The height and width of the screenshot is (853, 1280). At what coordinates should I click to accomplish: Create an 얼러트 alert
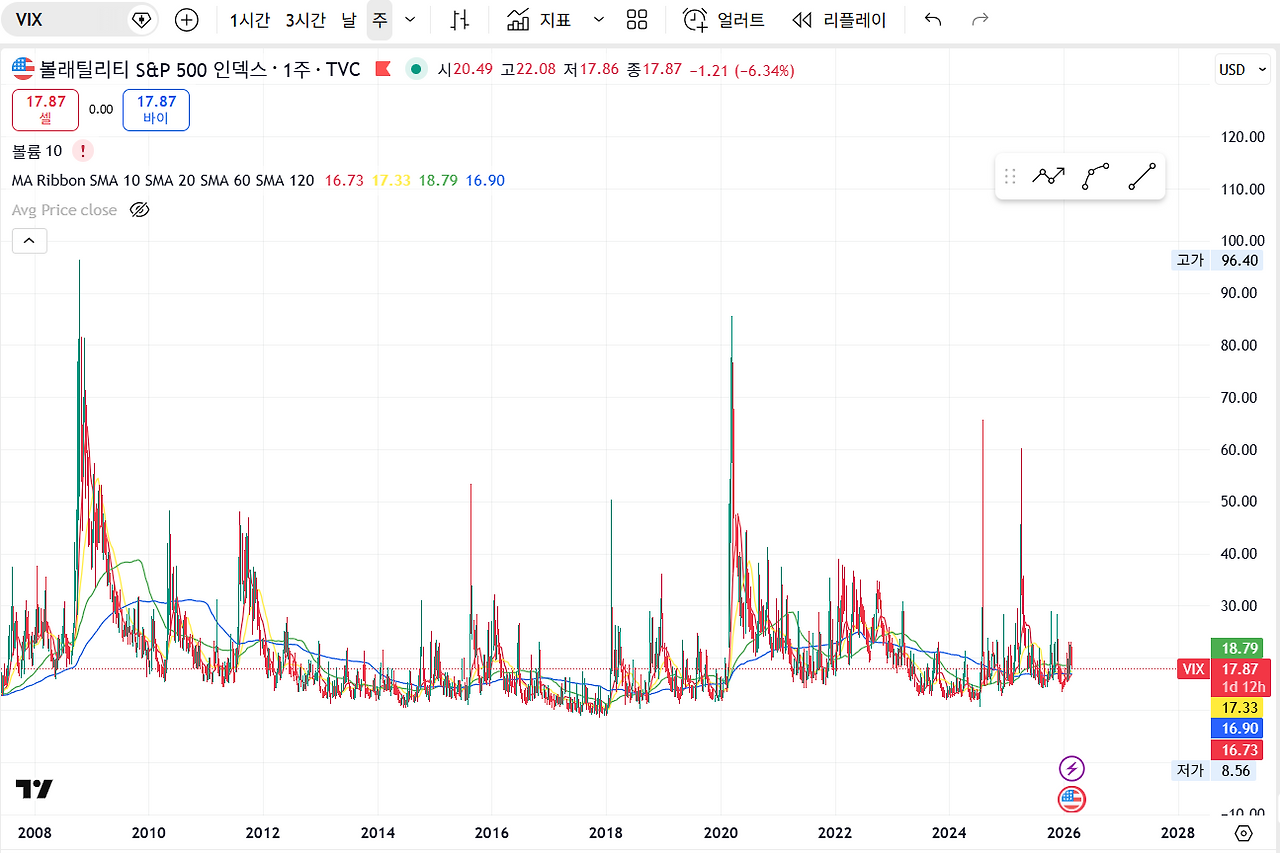724,20
